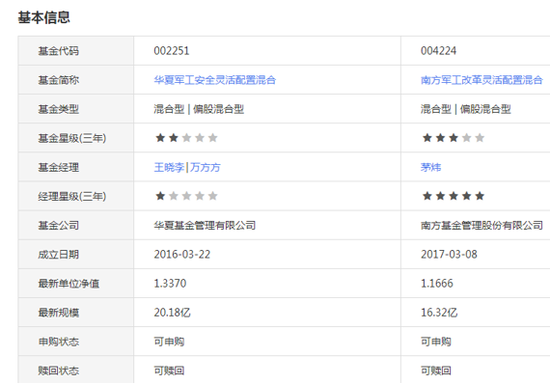Open fund manager 茅炜 profile
550x384 pixels.
click(x=431, y=167)
